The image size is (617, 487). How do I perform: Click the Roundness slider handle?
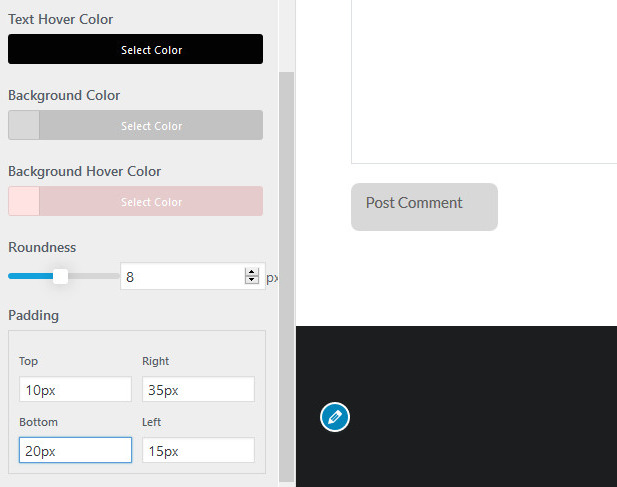point(60,276)
